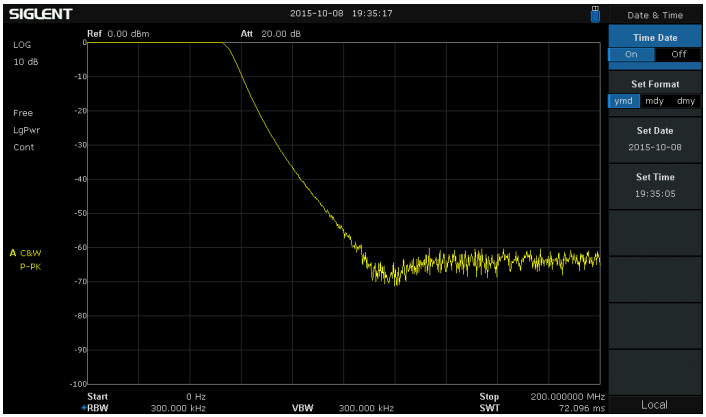Turn Time Date display On
Screen dimensions: 706x417
tap(632, 54)
